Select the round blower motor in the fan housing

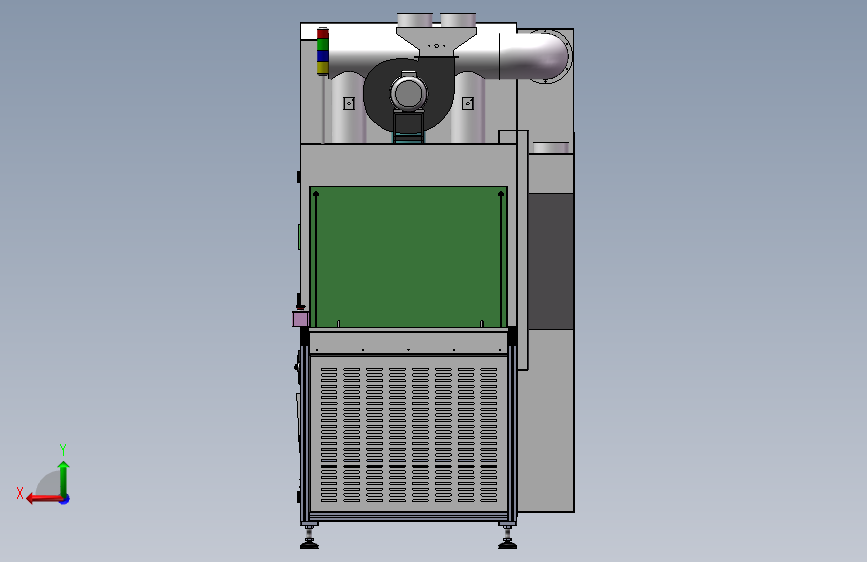(409, 93)
